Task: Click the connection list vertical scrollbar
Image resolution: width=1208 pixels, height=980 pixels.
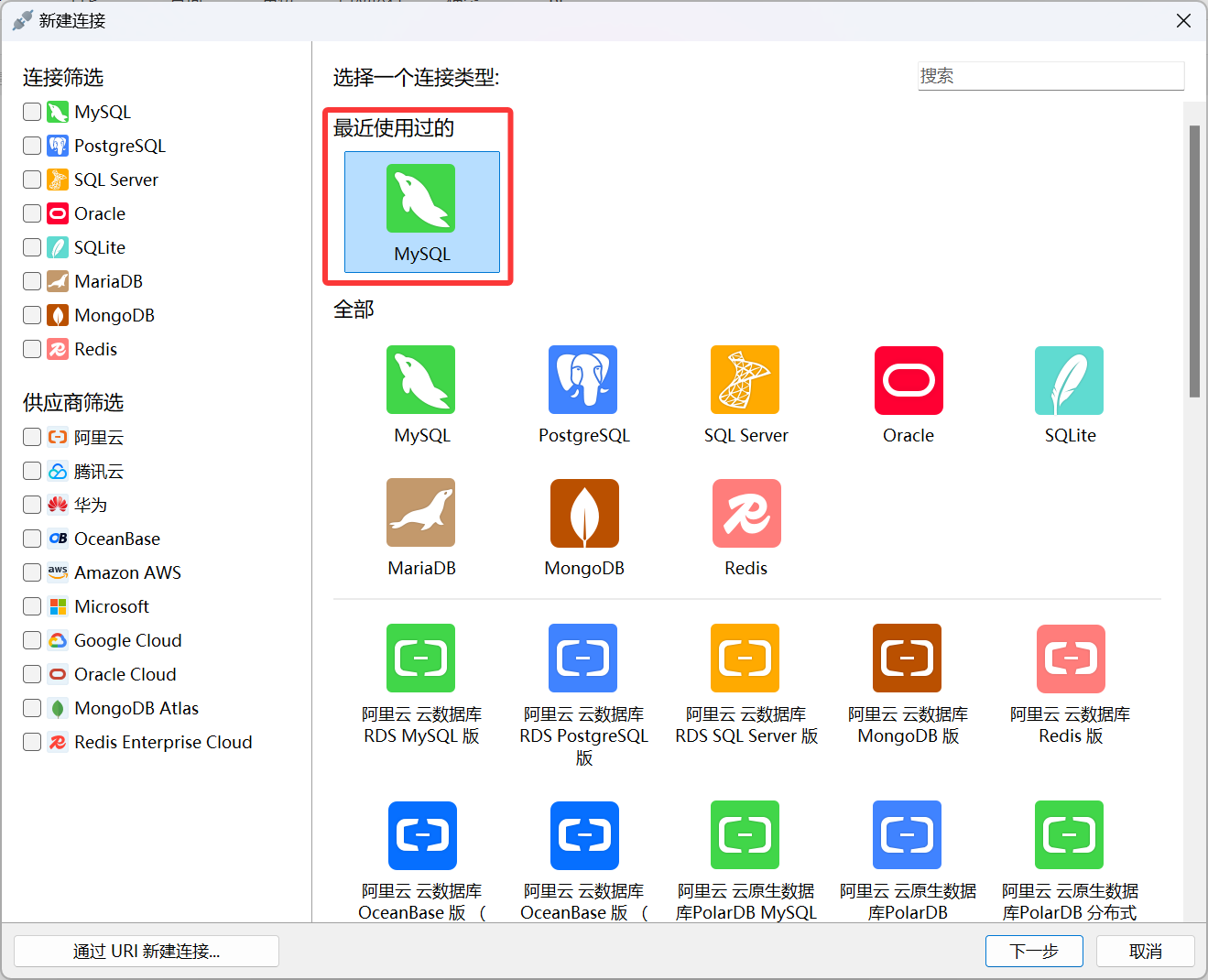Action: point(1194,261)
